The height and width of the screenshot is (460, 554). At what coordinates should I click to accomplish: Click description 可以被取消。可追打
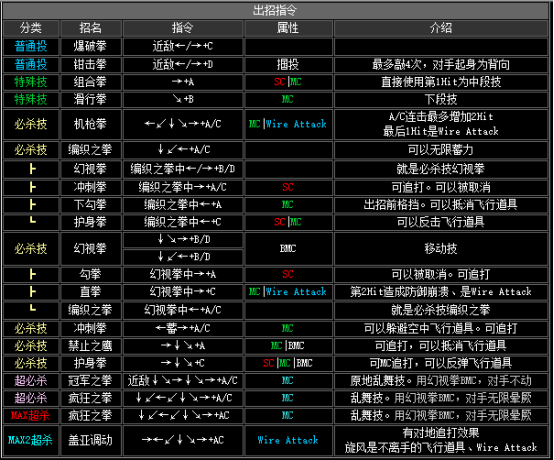[x=441, y=275]
